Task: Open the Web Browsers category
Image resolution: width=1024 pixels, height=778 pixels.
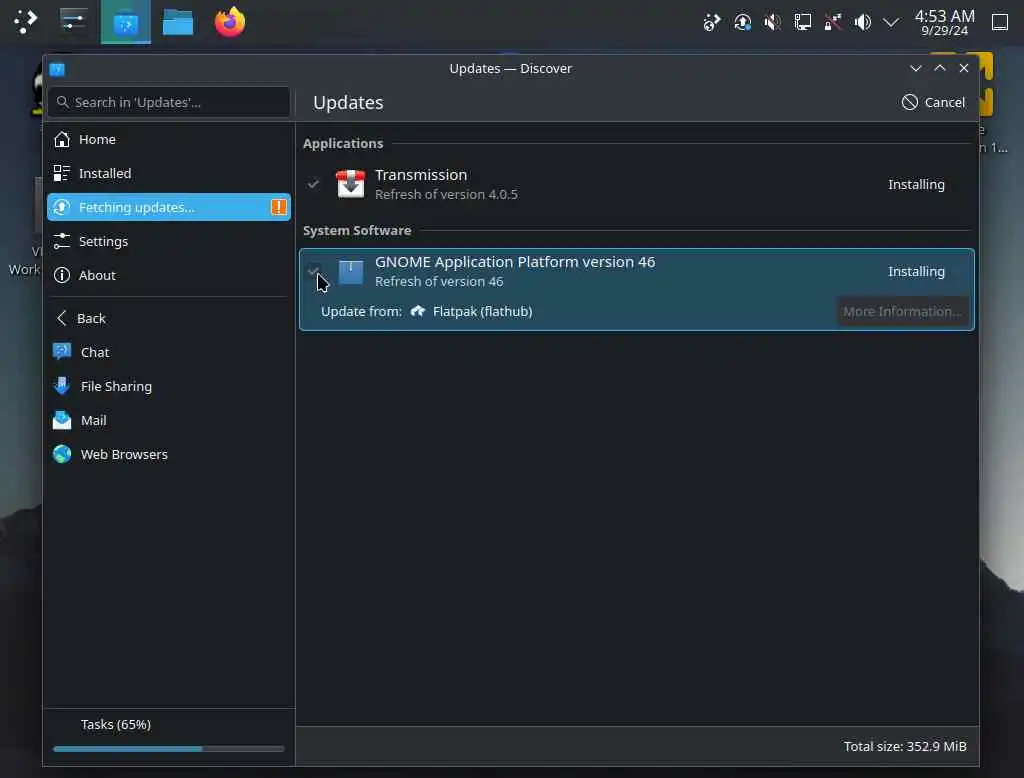Action: coord(168,454)
